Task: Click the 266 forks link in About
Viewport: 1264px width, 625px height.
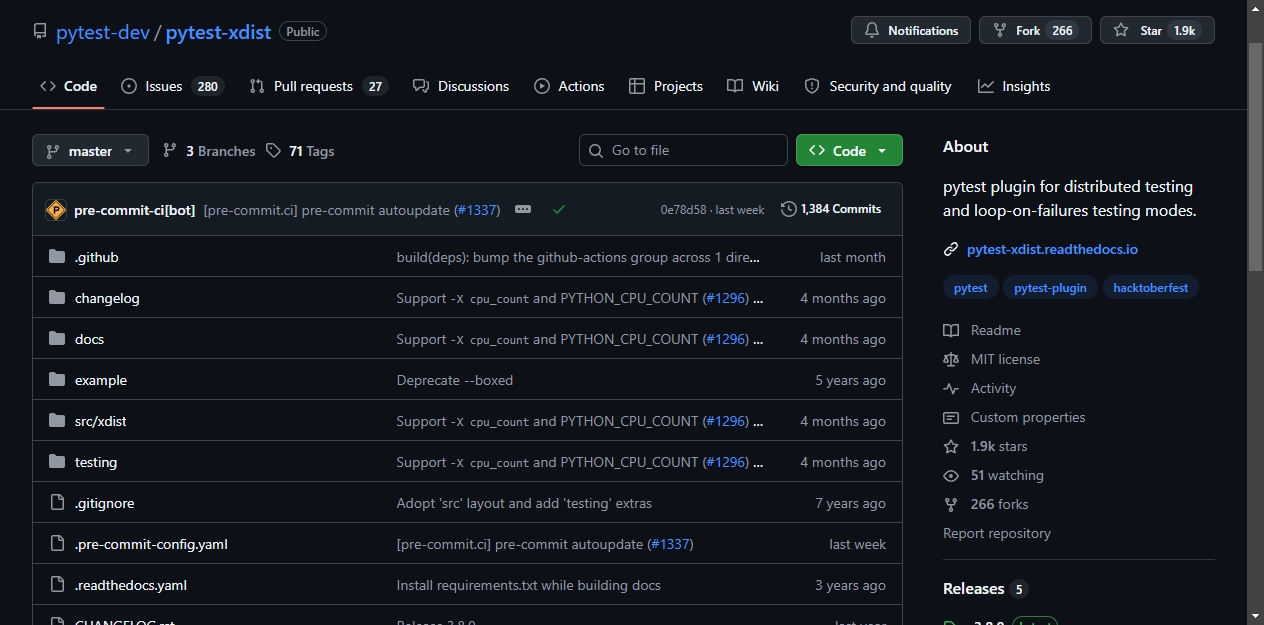Action: (x=999, y=504)
